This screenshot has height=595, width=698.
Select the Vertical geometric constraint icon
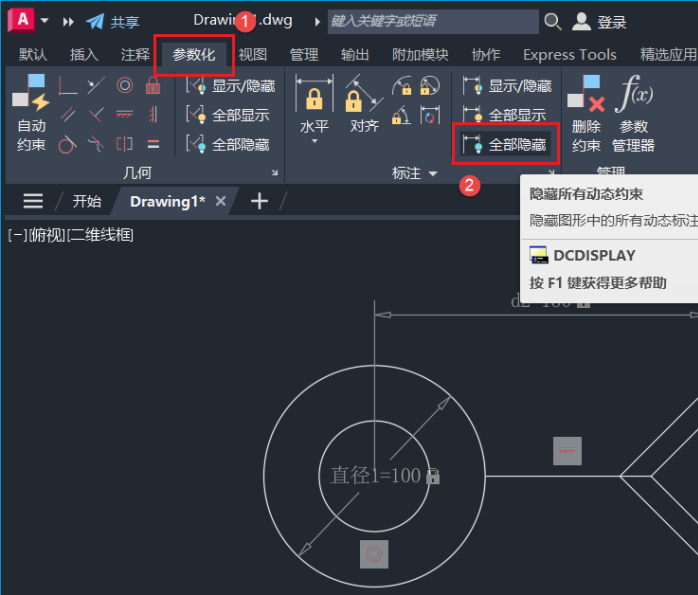(x=153, y=114)
